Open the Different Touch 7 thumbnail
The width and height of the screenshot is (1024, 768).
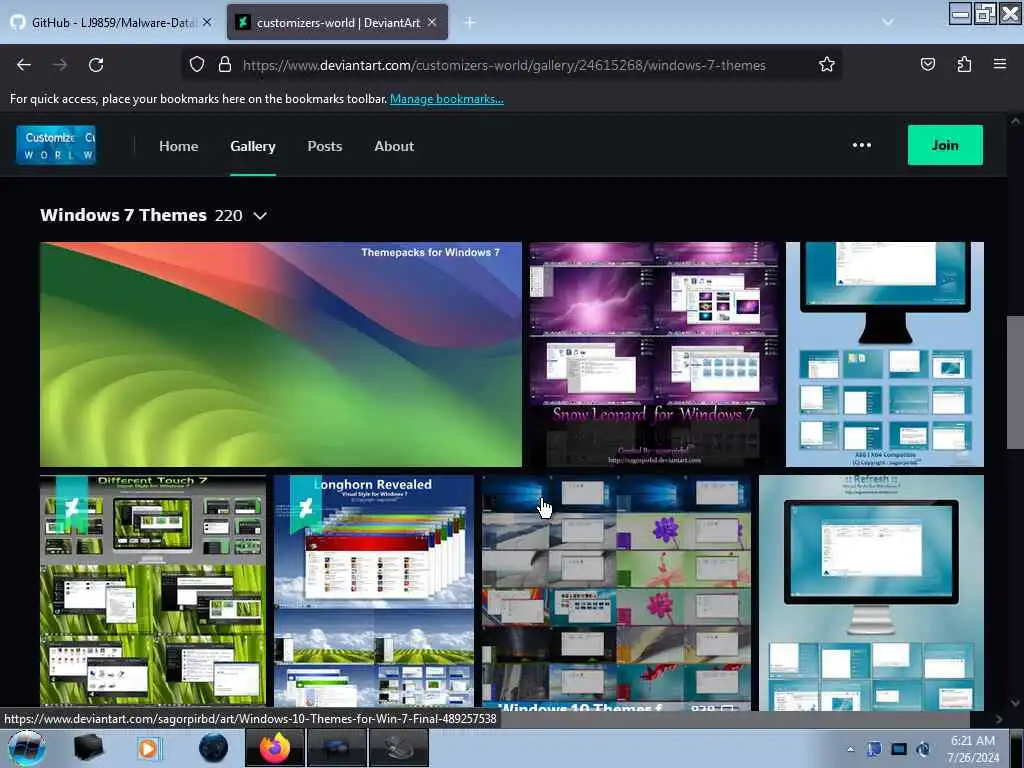coord(153,591)
